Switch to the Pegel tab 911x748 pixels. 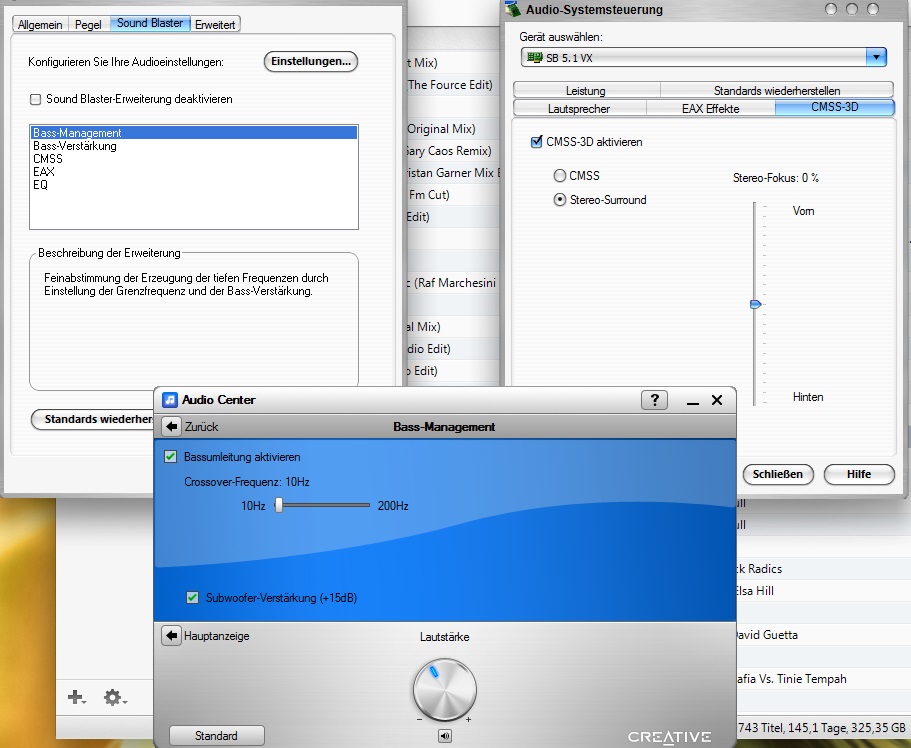click(88, 24)
